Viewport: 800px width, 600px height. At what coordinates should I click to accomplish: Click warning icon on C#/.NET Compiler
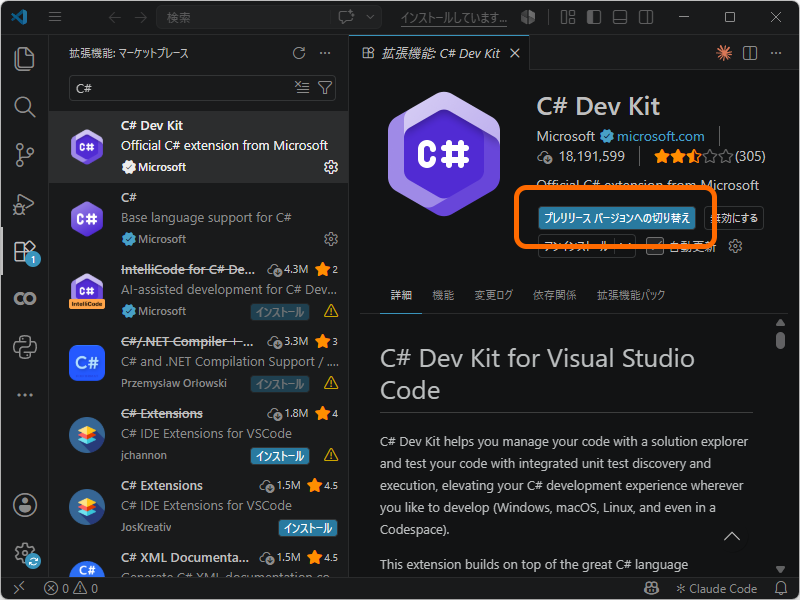click(x=331, y=383)
